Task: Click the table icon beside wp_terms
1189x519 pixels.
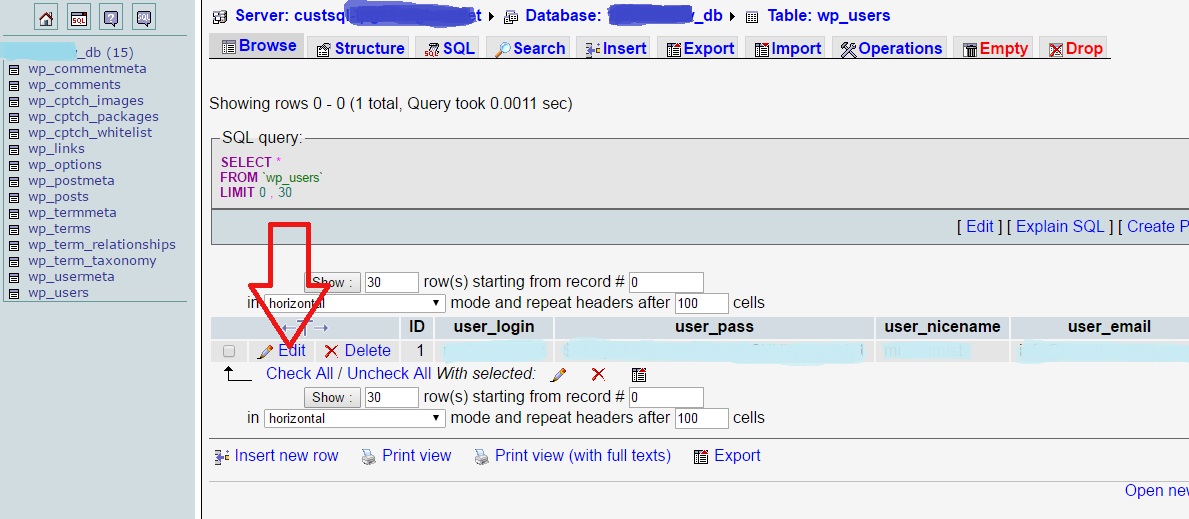Action: (14, 229)
